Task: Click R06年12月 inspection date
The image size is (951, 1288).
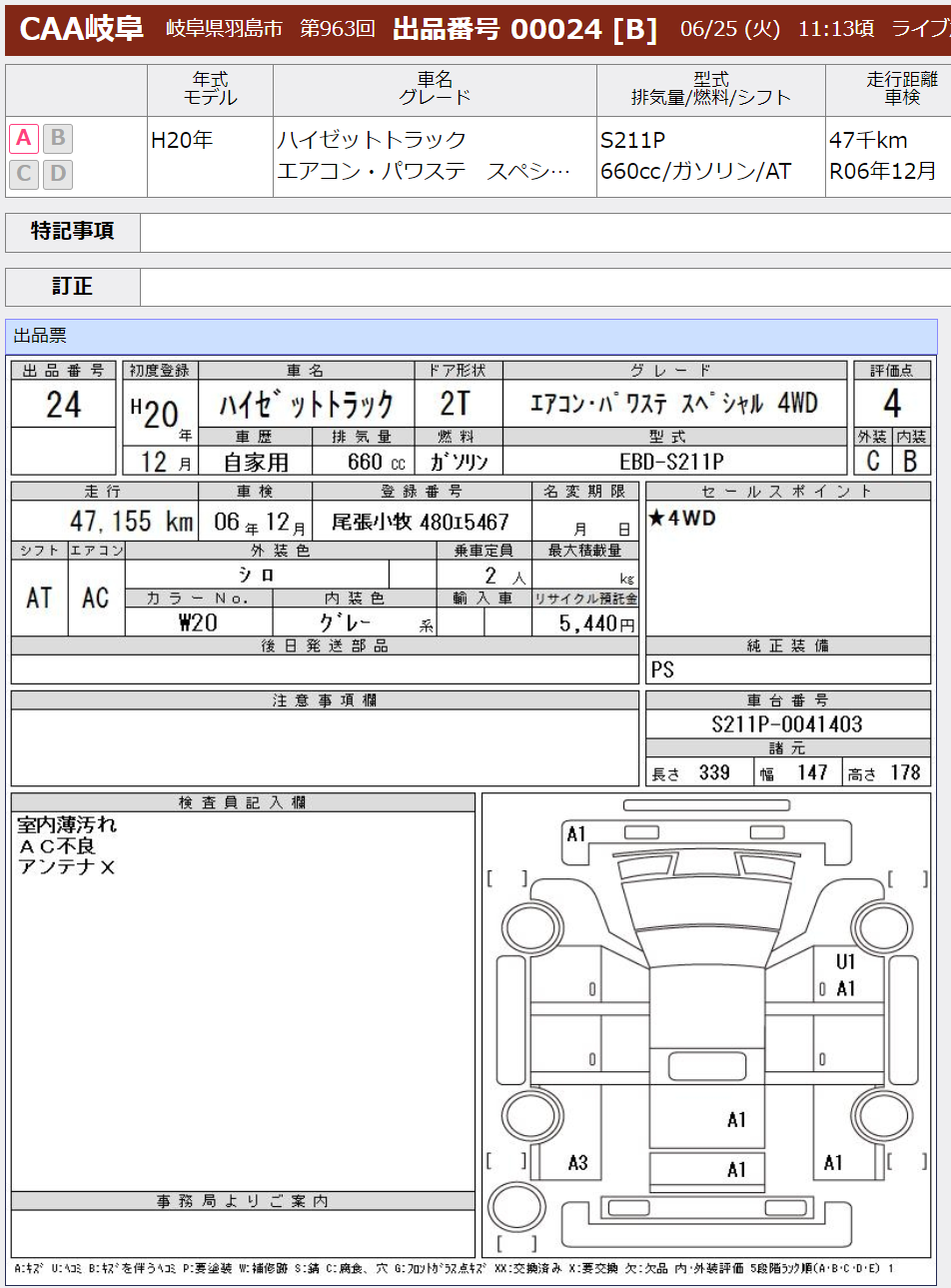Action: [883, 172]
